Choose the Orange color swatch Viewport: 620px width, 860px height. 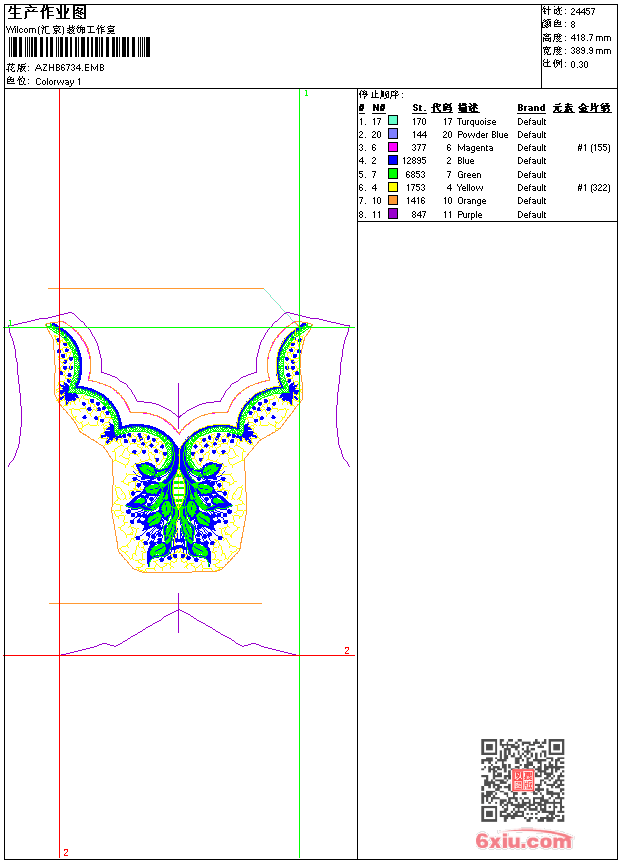pos(393,200)
